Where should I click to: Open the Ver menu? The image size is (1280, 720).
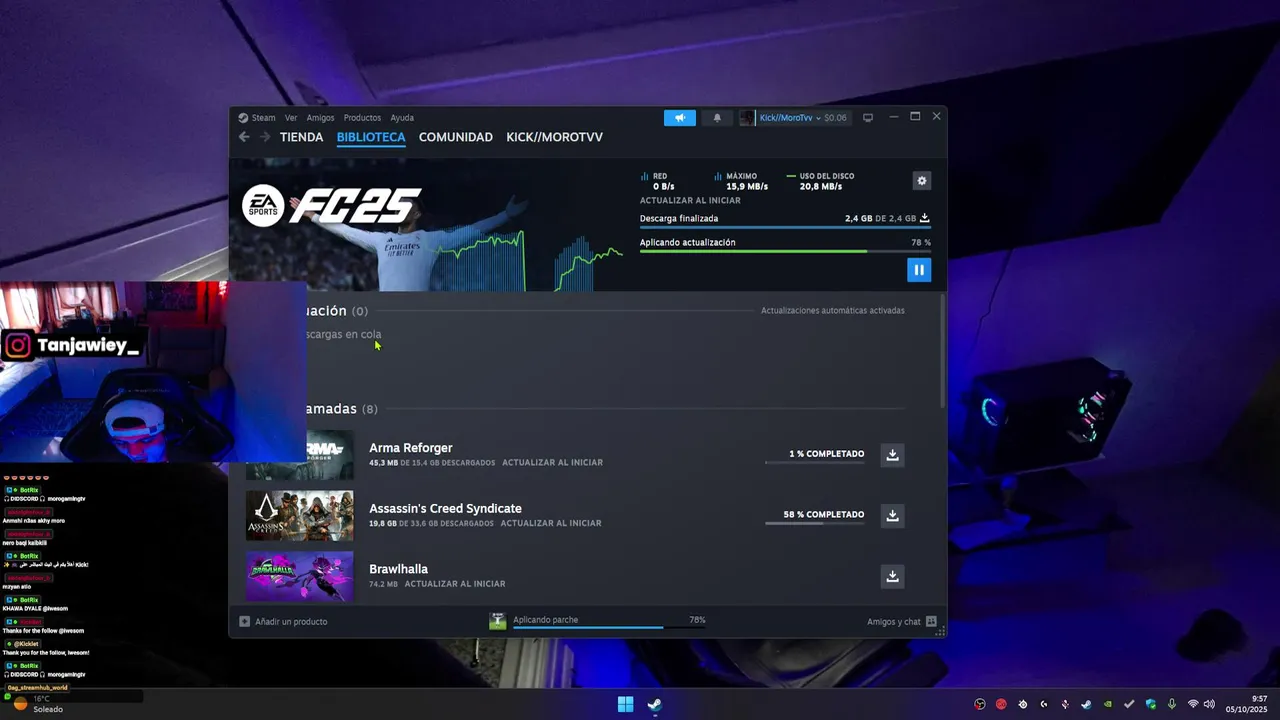290,117
